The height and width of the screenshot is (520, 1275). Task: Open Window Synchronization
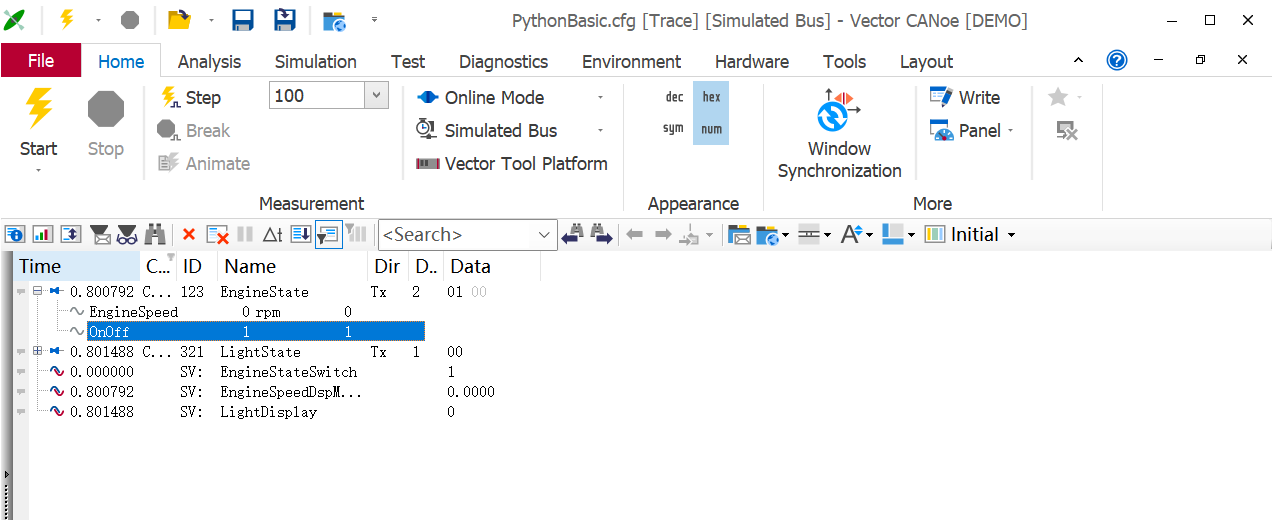[x=839, y=134]
